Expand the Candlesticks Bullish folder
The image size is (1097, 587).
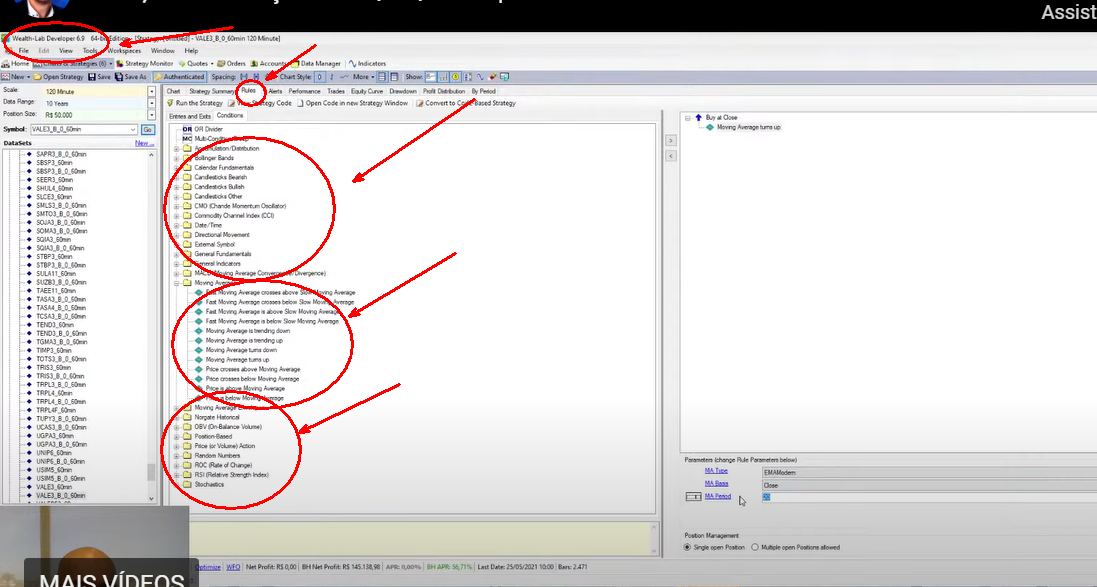(x=177, y=187)
